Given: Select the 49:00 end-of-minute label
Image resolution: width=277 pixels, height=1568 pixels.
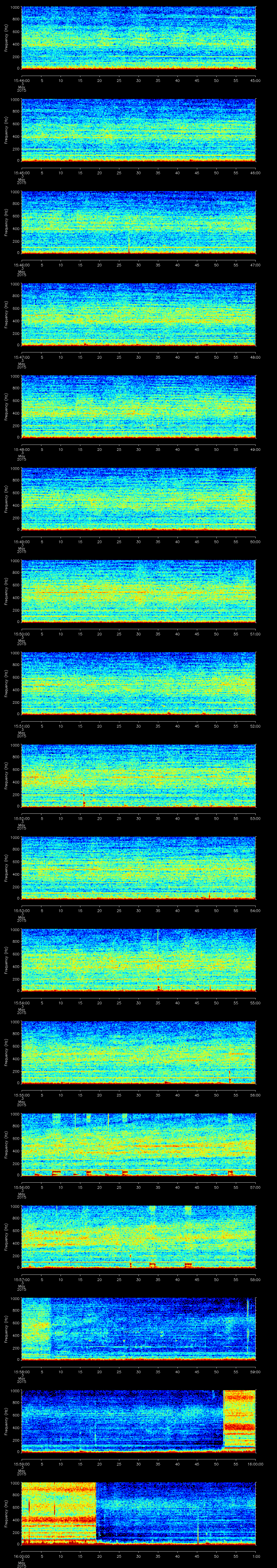Looking at the screenshot, I should [255, 449].
